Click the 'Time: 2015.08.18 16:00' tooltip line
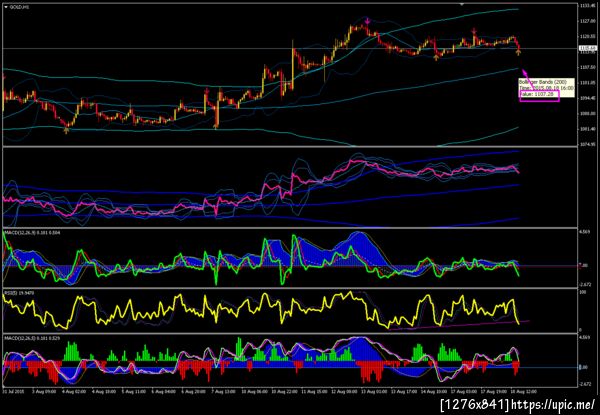 (x=546, y=88)
